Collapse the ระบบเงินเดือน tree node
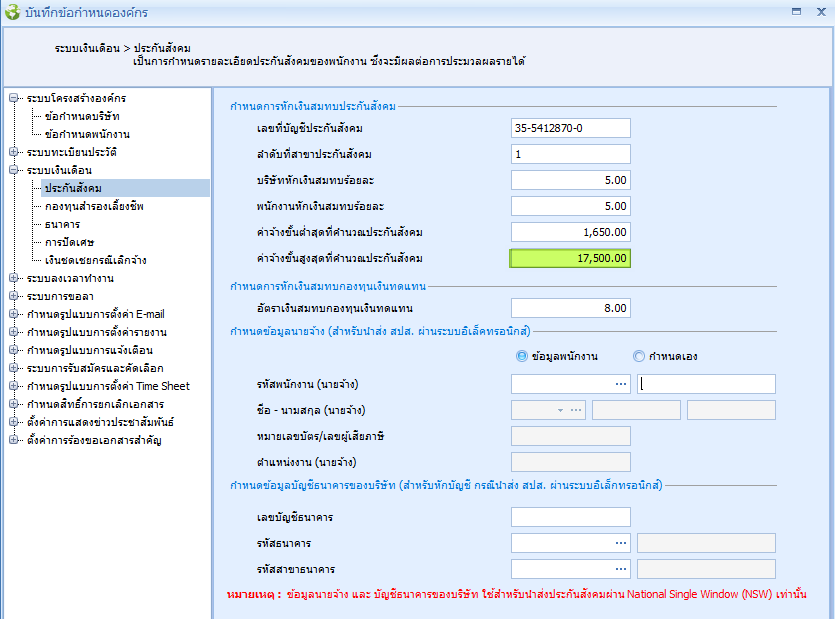 click(13, 170)
